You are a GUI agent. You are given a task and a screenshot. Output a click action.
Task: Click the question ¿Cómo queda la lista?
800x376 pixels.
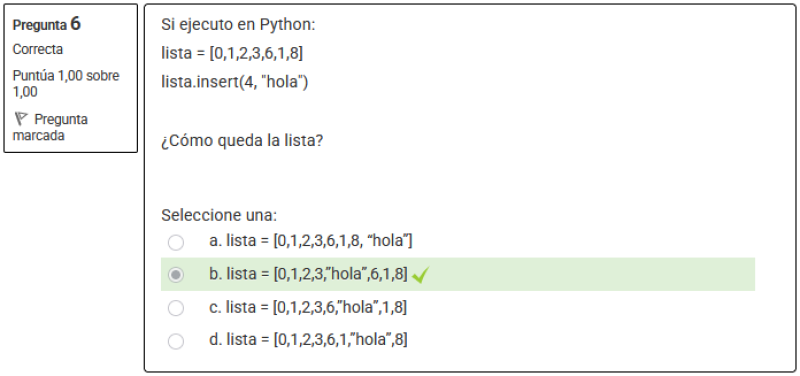pyautogui.click(x=242, y=141)
